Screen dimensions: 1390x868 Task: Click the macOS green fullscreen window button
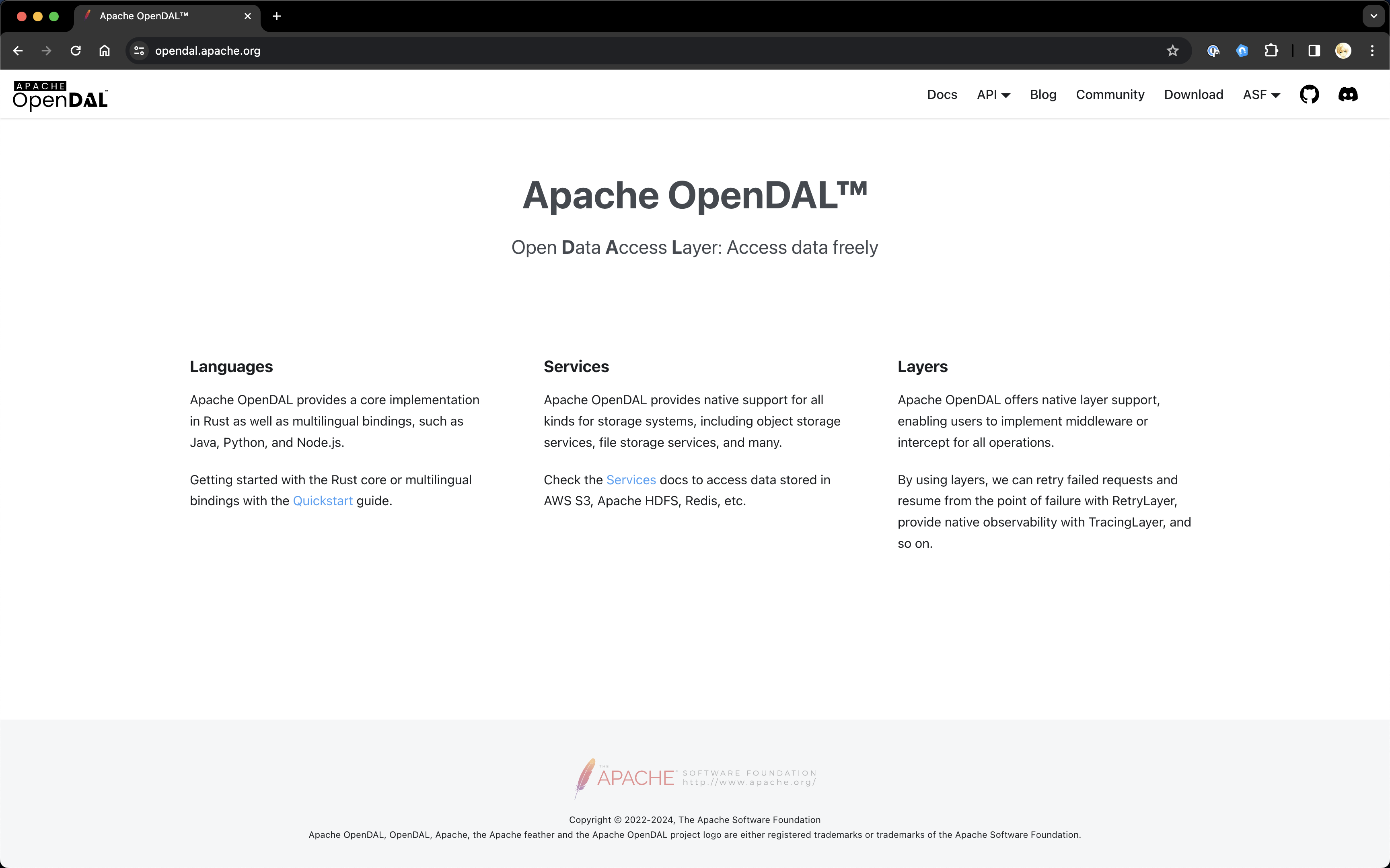(54, 16)
